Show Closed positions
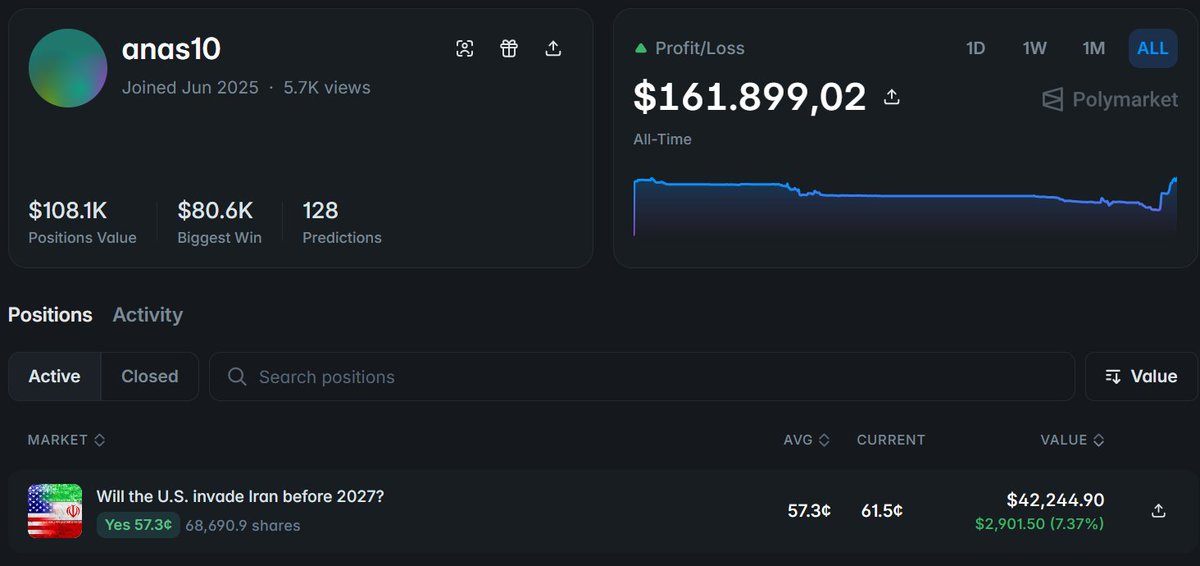 (150, 377)
